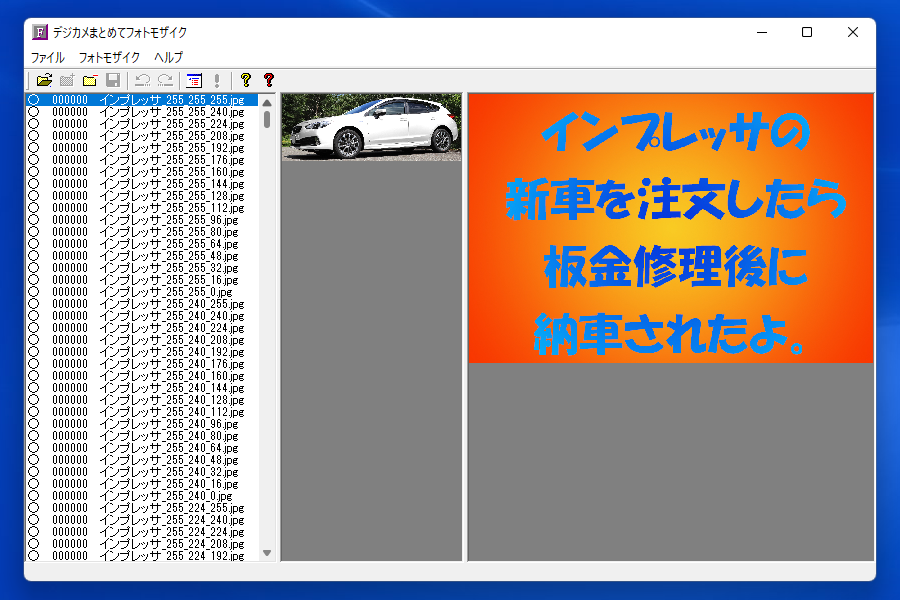The height and width of the screenshot is (600, 900).
Task: Select インプレッサ_255_255_160.jpg in file list
Action: point(142,172)
